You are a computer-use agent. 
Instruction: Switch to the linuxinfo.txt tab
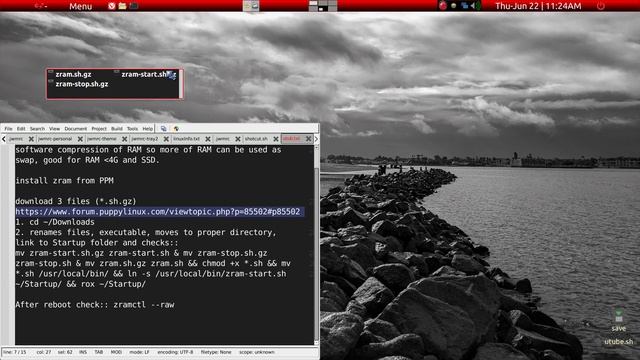coord(187,139)
